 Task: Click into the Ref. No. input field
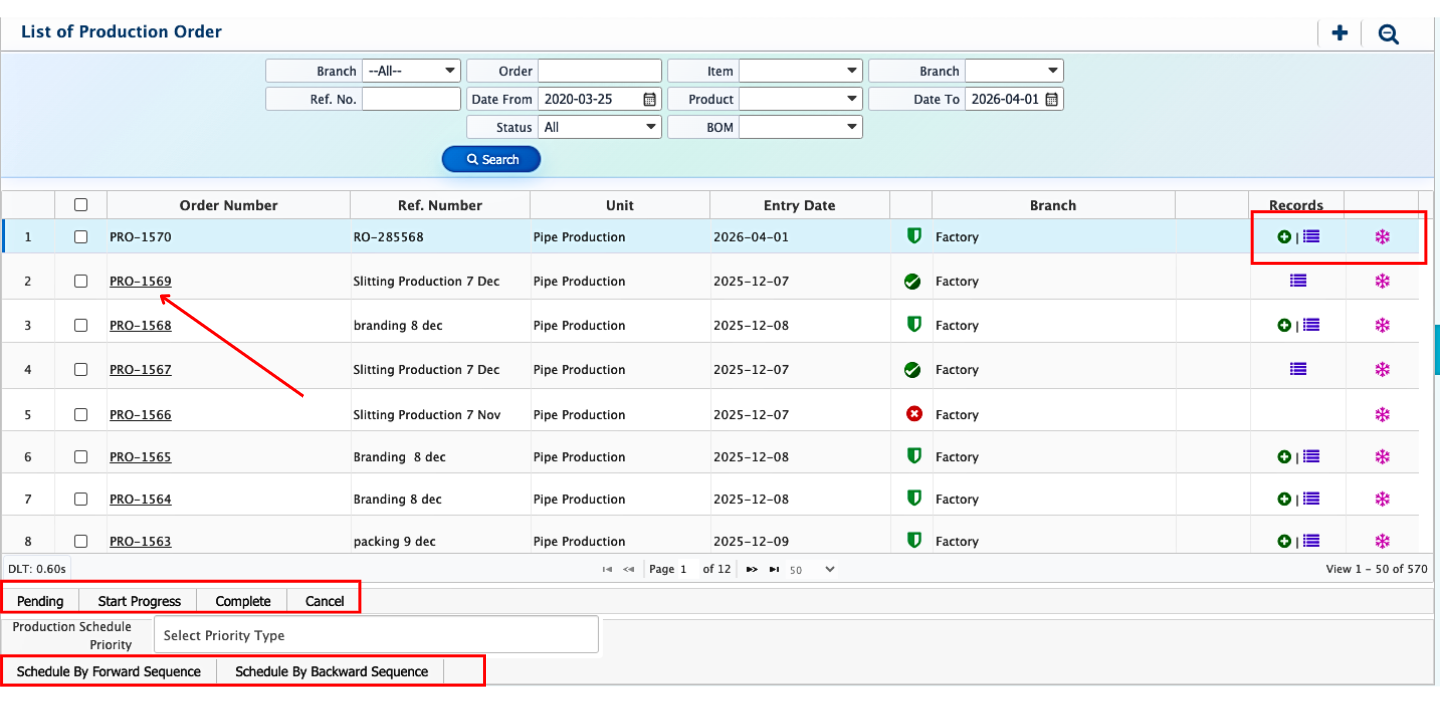click(x=411, y=99)
